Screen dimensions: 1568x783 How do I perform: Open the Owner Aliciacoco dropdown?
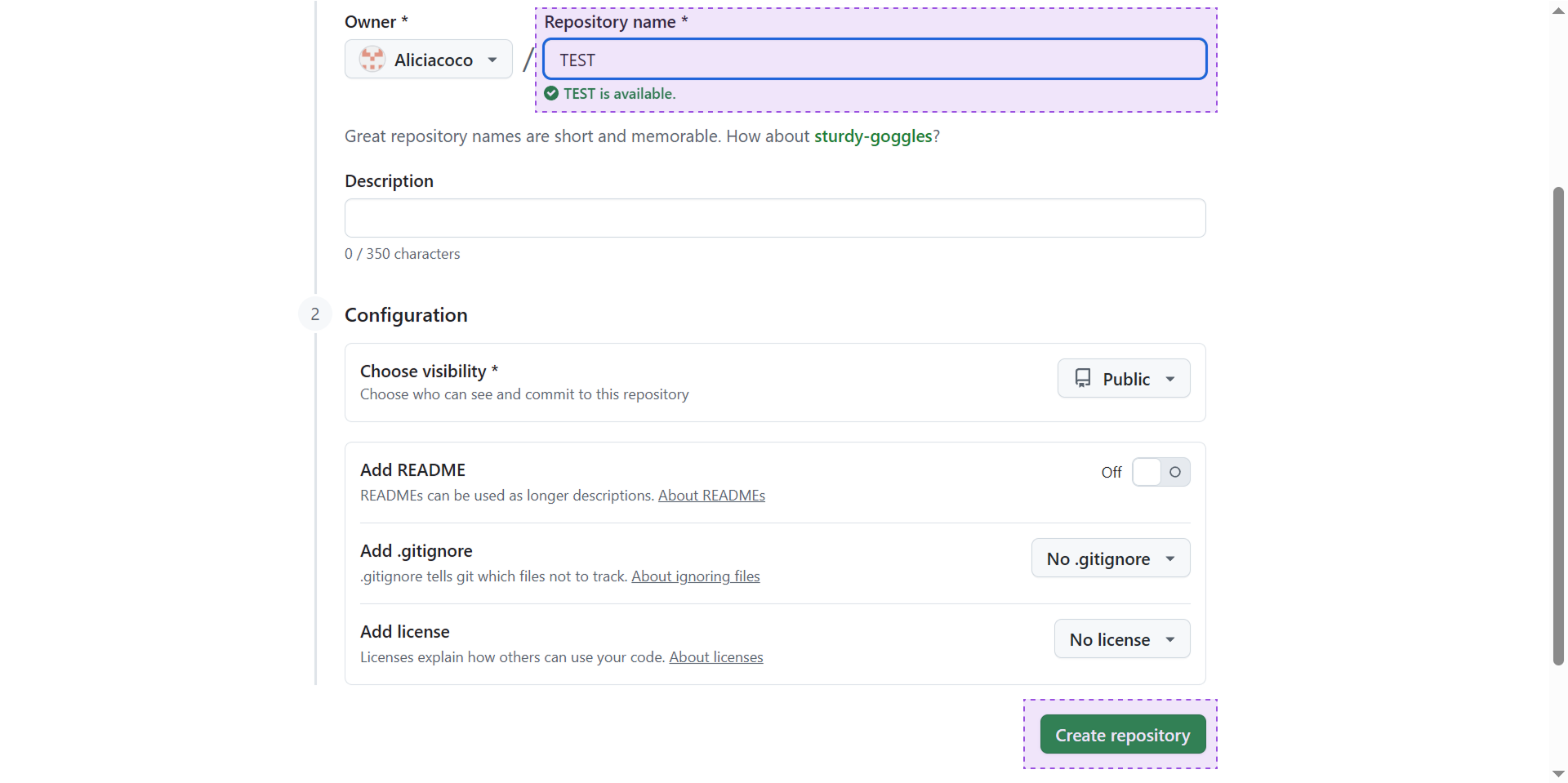click(429, 59)
